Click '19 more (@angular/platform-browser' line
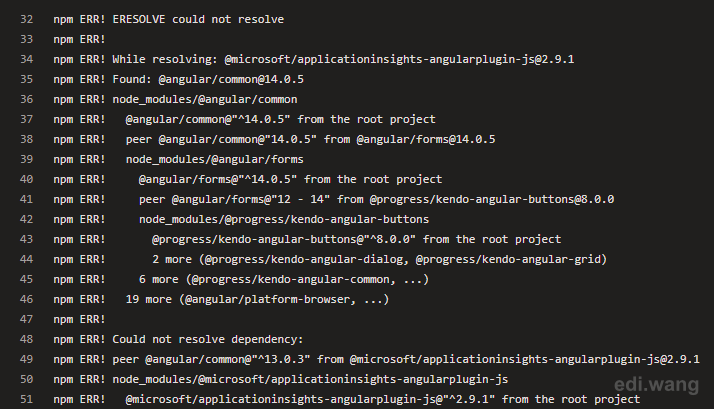 pyautogui.click(x=258, y=299)
